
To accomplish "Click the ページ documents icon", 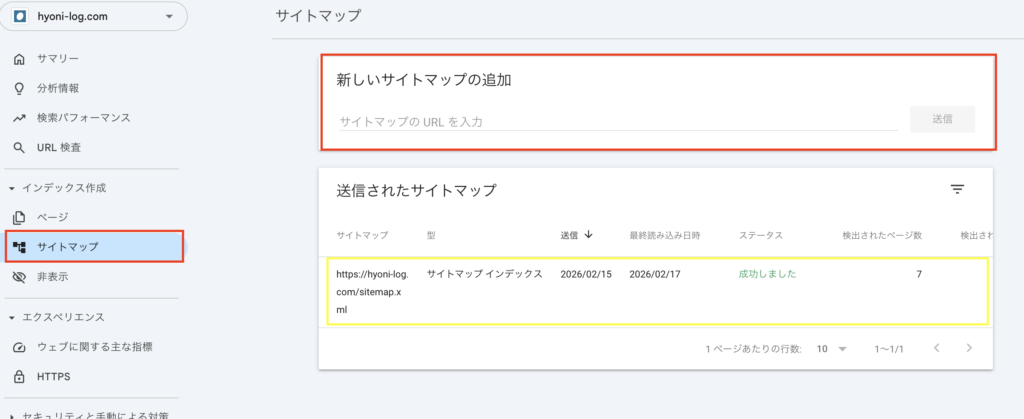I will click(19, 217).
